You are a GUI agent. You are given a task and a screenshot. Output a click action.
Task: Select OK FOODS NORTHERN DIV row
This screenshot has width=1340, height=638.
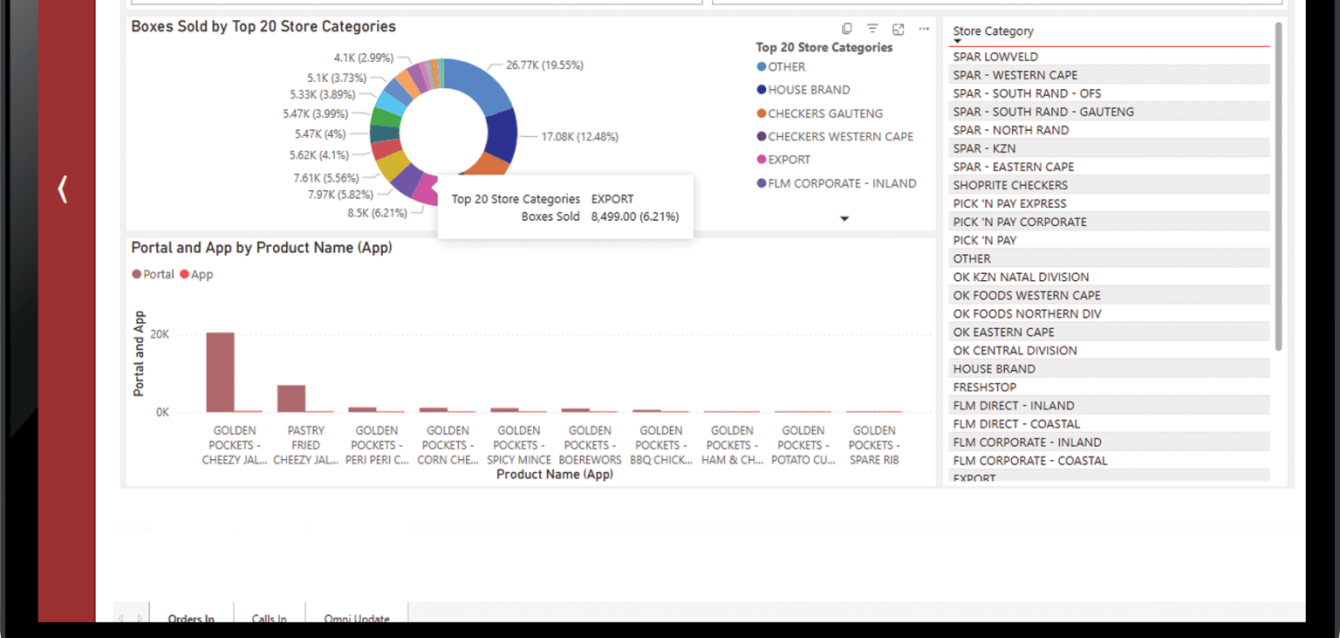click(1109, 313)
